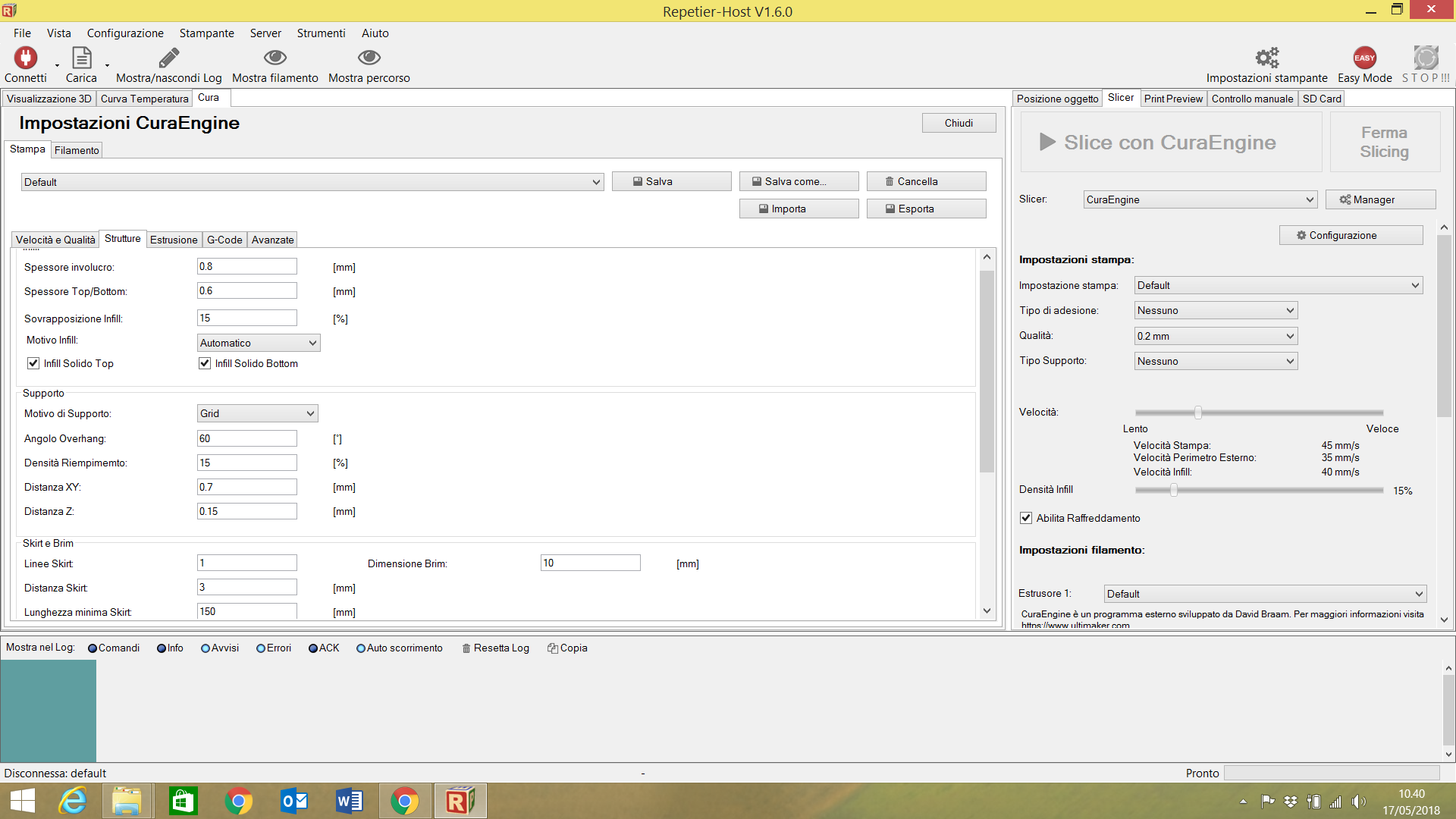Expand the Motivo Infill Automatico dropdown
Image resolution: width=1456 pixels, height=819 pixels.
[259, 343]
